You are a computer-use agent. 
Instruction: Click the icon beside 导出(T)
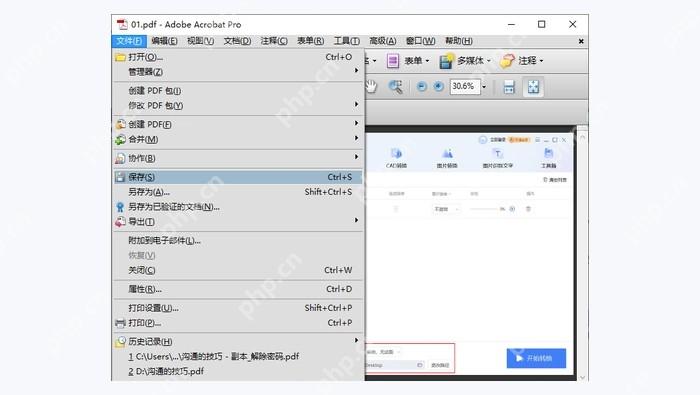click(120, 222)
